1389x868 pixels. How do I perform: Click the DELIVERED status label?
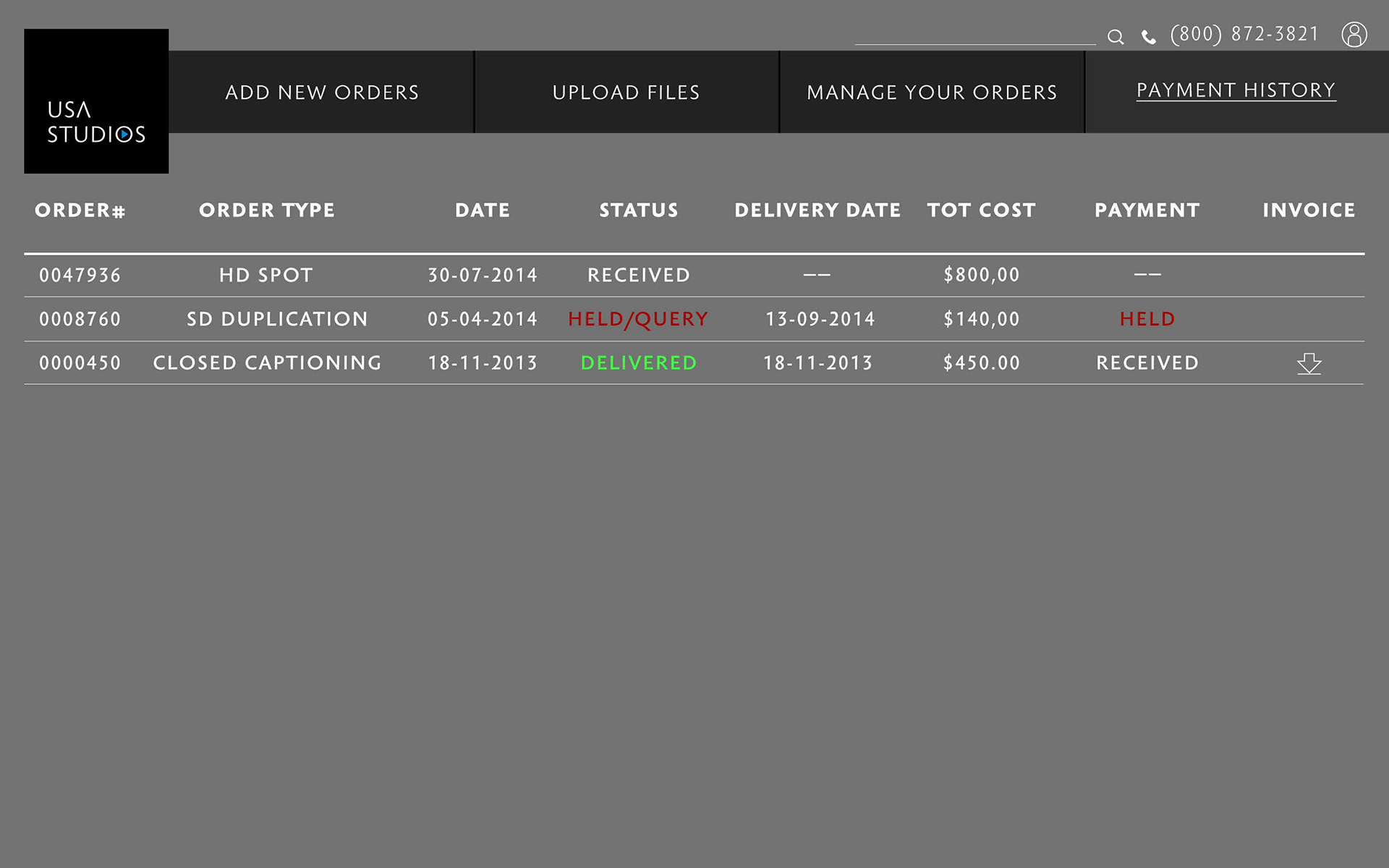[x=639, y=363]
